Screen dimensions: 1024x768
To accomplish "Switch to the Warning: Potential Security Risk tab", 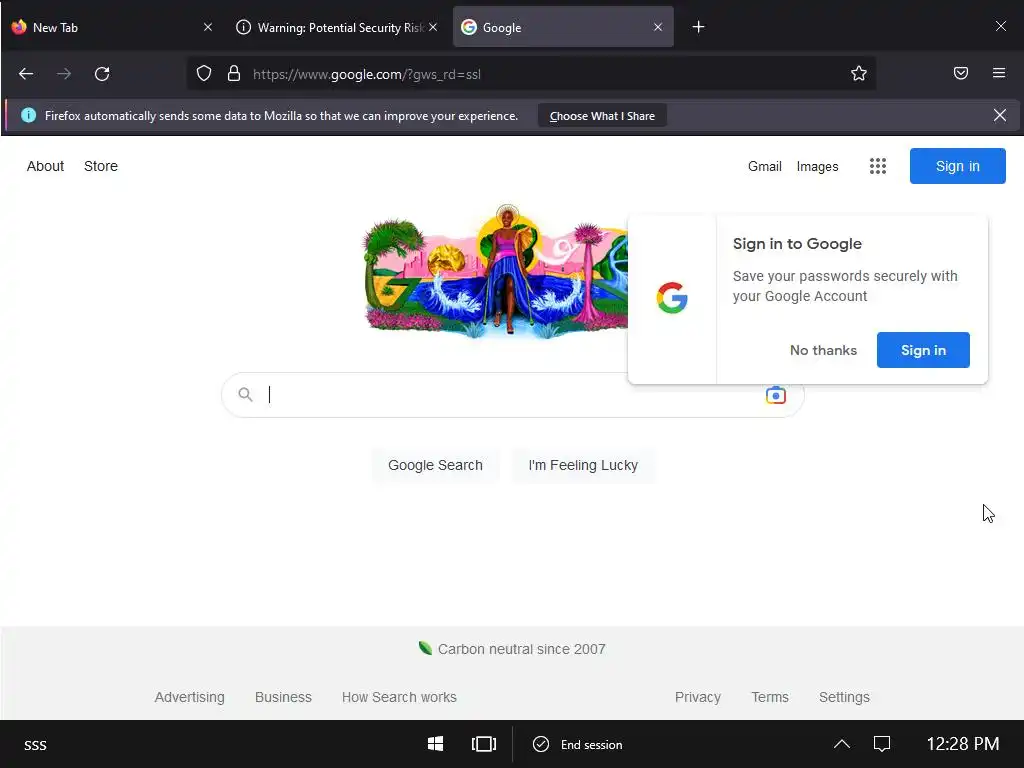I will (337, 27).
